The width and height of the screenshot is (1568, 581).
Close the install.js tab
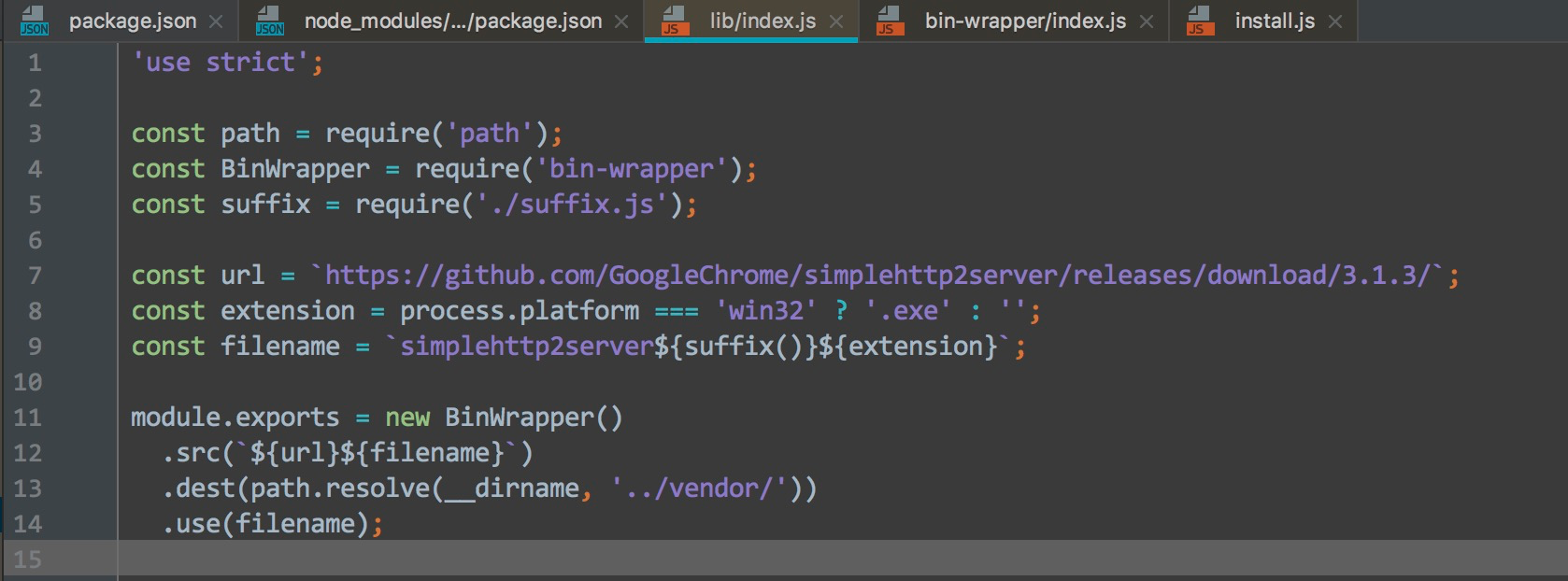(1335, 21)
